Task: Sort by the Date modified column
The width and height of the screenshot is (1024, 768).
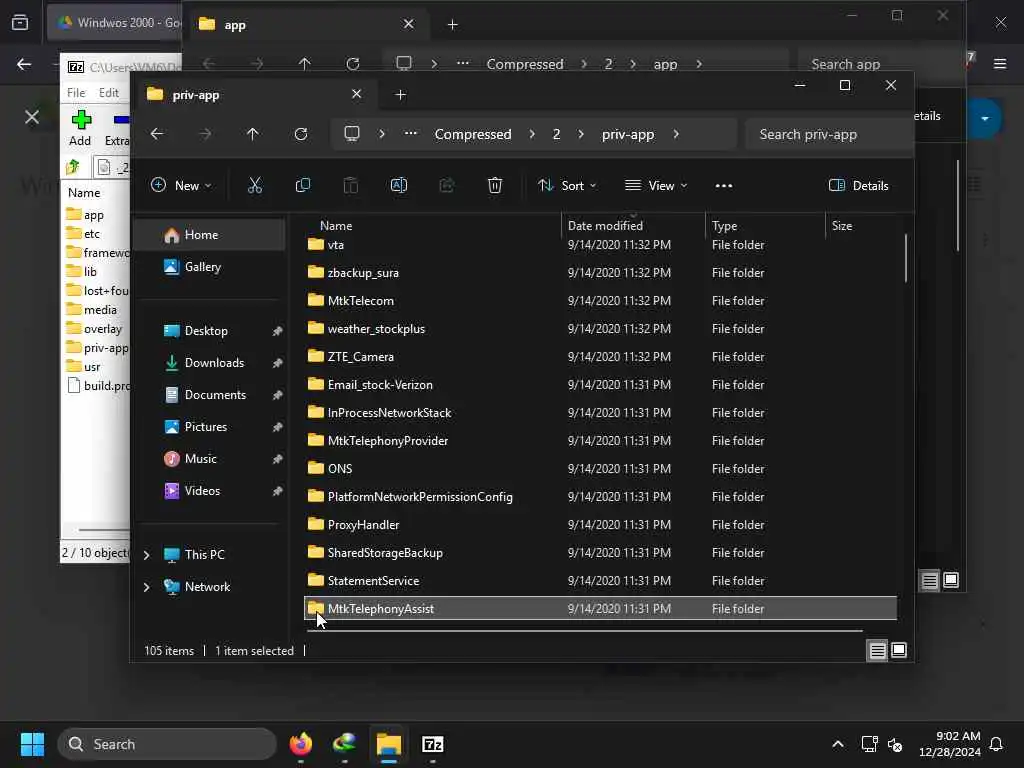Action: 632,225
